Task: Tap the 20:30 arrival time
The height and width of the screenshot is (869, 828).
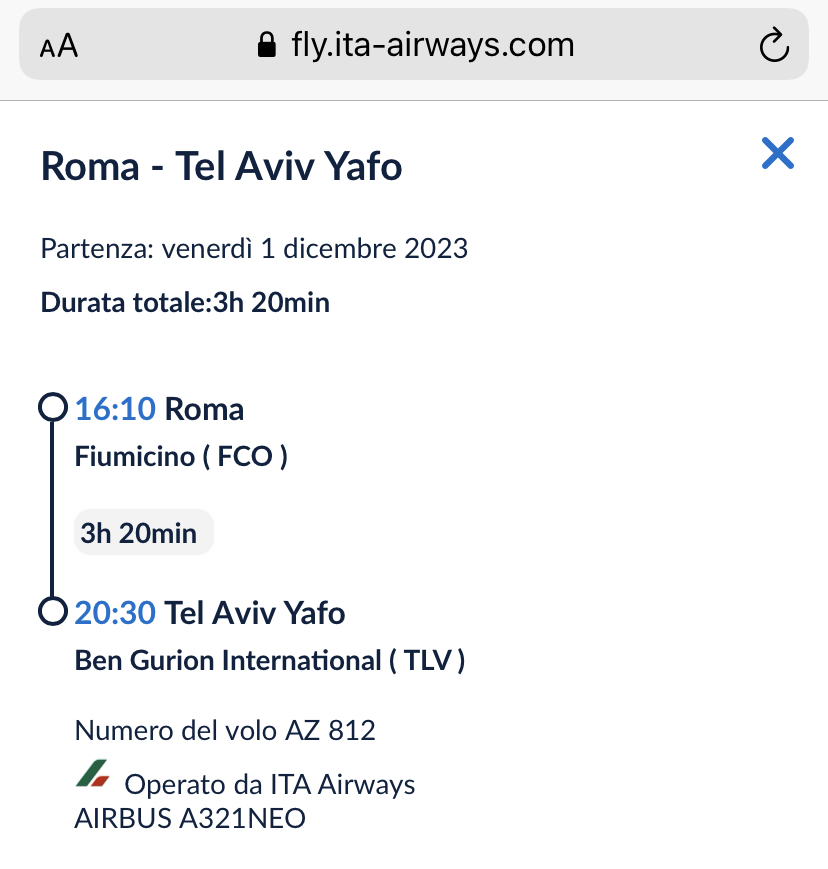Action: [x=115, y=612]
